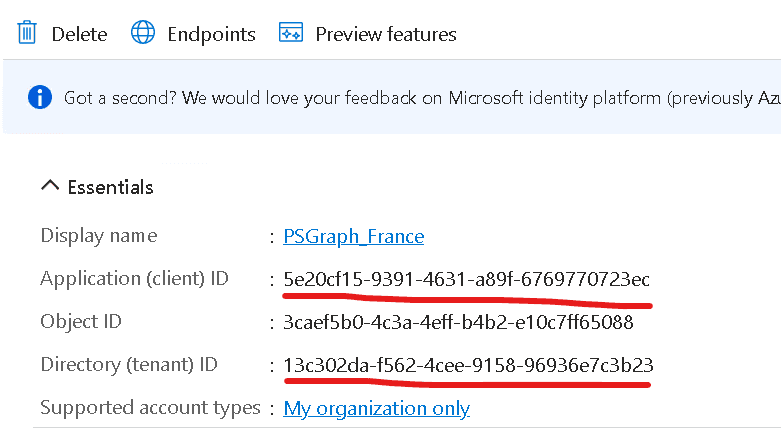Click the Display name field label

99,236
